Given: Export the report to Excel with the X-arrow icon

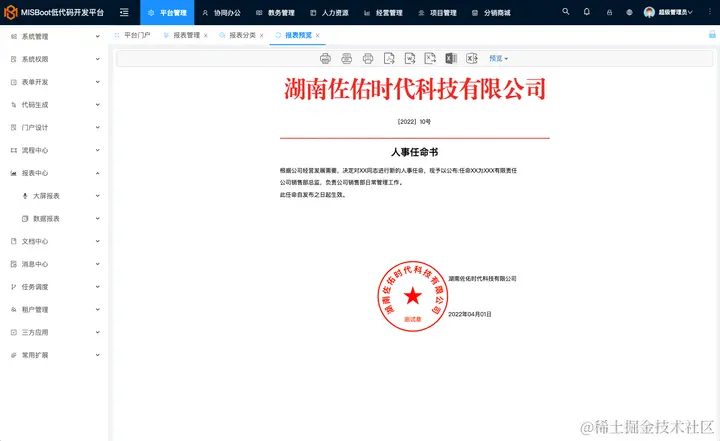Looking at the screenshot, I should (430, 58).
